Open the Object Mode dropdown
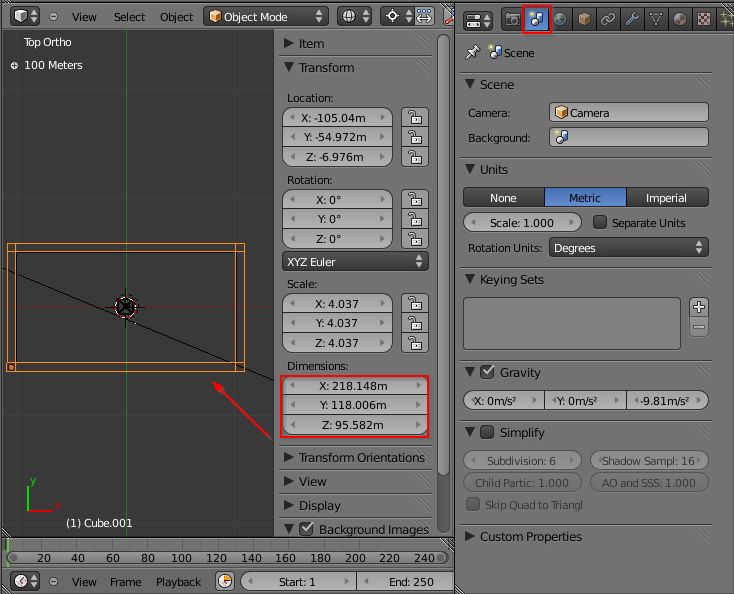Screen dimensions: 734x594 click(x=266, y=17)
